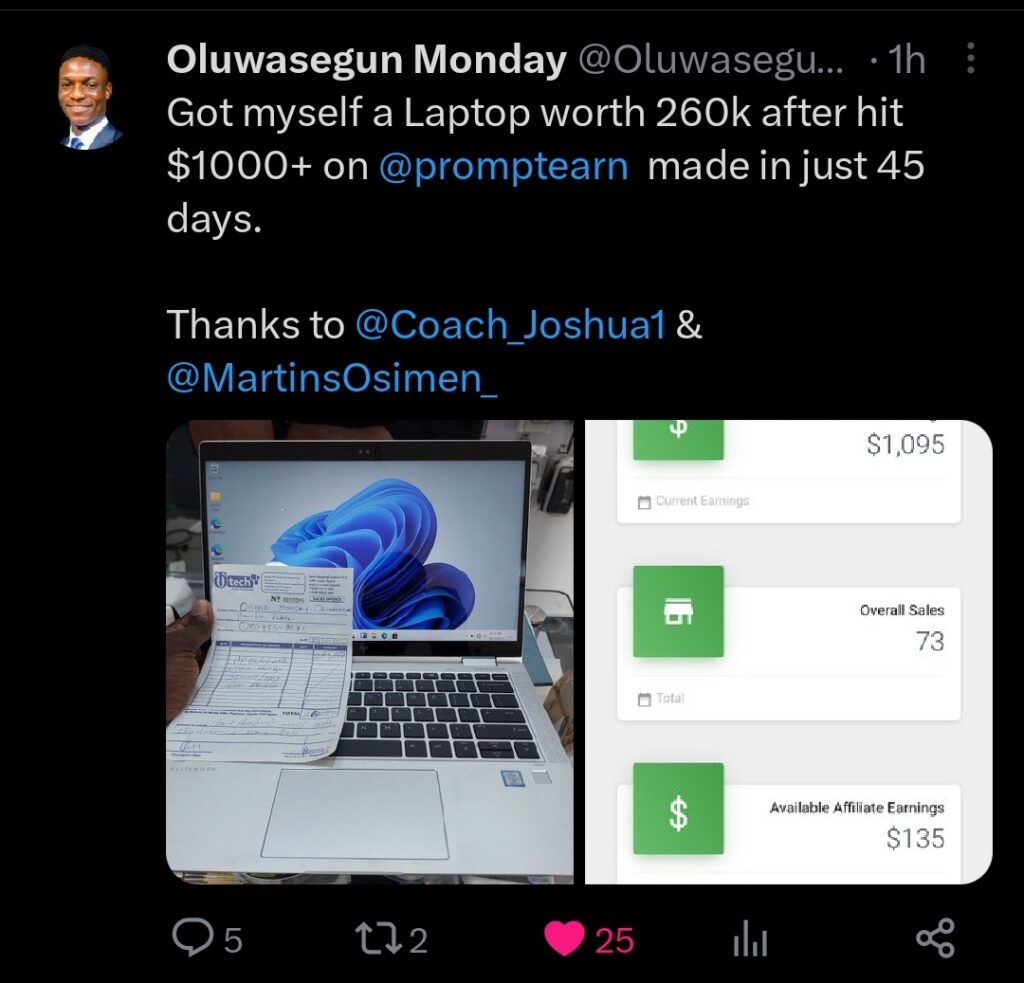Open Oluwasegun Monday's profile picture
1024x983 pixels.
[88, 98]
